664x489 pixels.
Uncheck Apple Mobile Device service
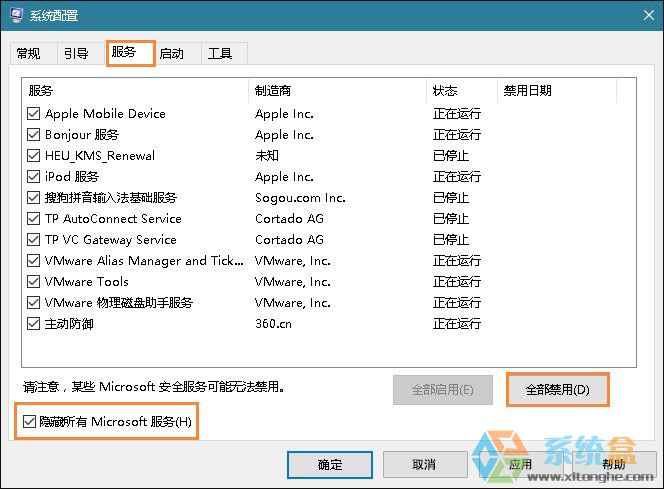click(x=33, y=113)
